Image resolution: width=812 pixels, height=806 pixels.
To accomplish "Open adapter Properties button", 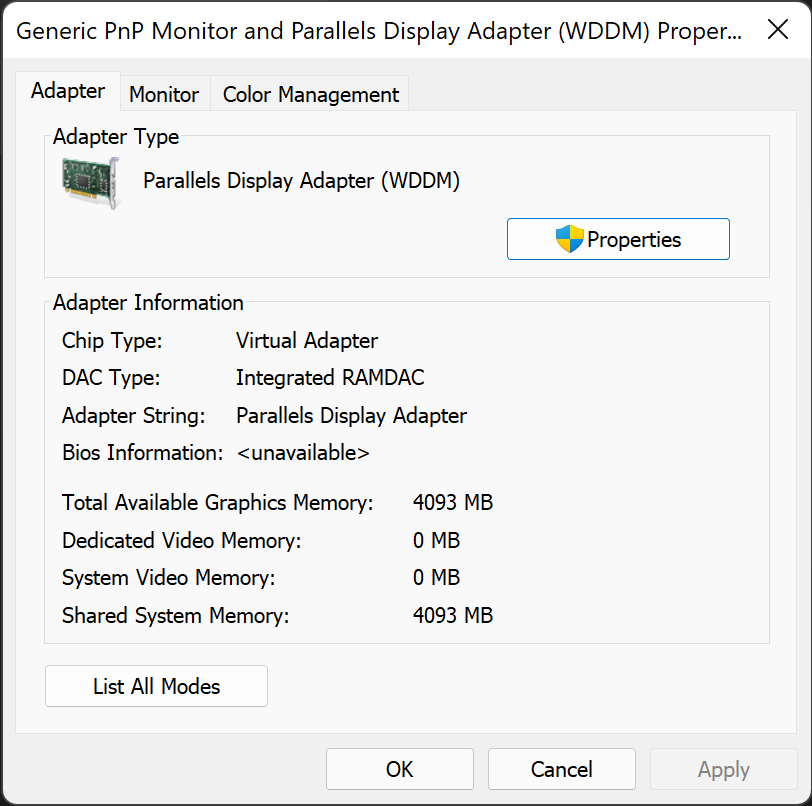I will (x=618, y=239).
